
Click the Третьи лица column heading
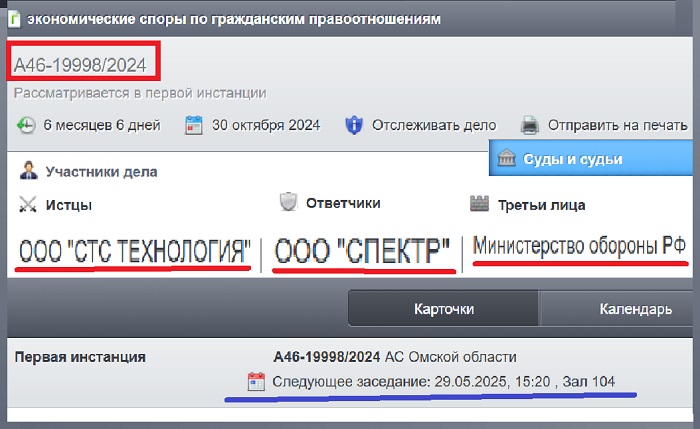pyautogui.click(x=542, y=205)
